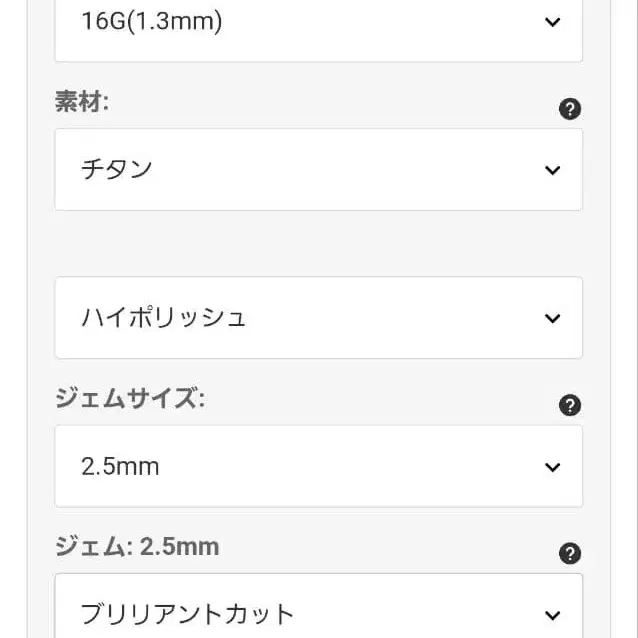This screenshot has width=638, height=638.
Task: Open the help icon for ジェム: 2.5mm
Action: click(570, 553)
